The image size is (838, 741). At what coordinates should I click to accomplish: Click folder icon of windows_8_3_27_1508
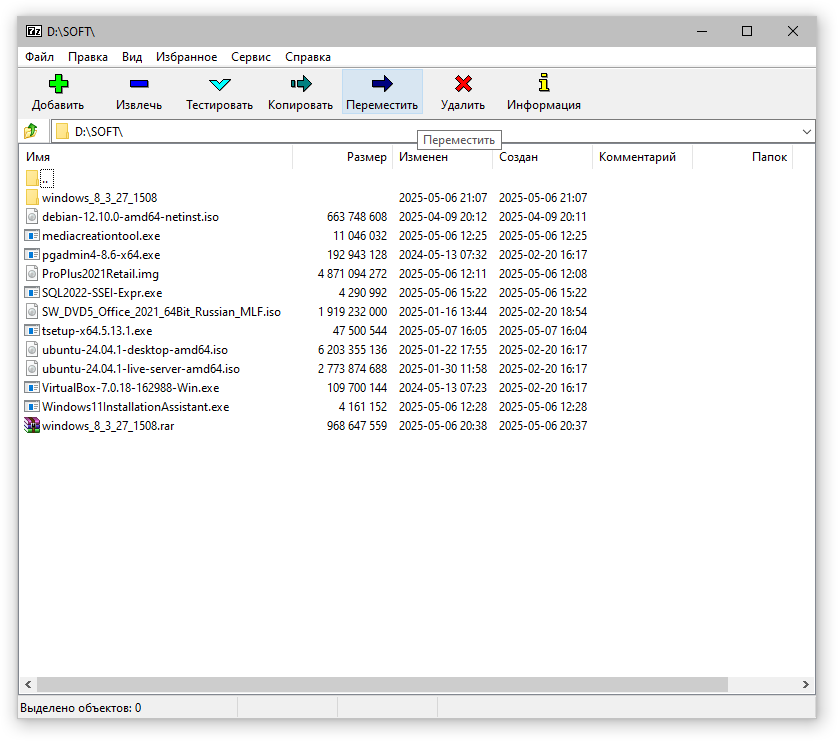(32, 198)
